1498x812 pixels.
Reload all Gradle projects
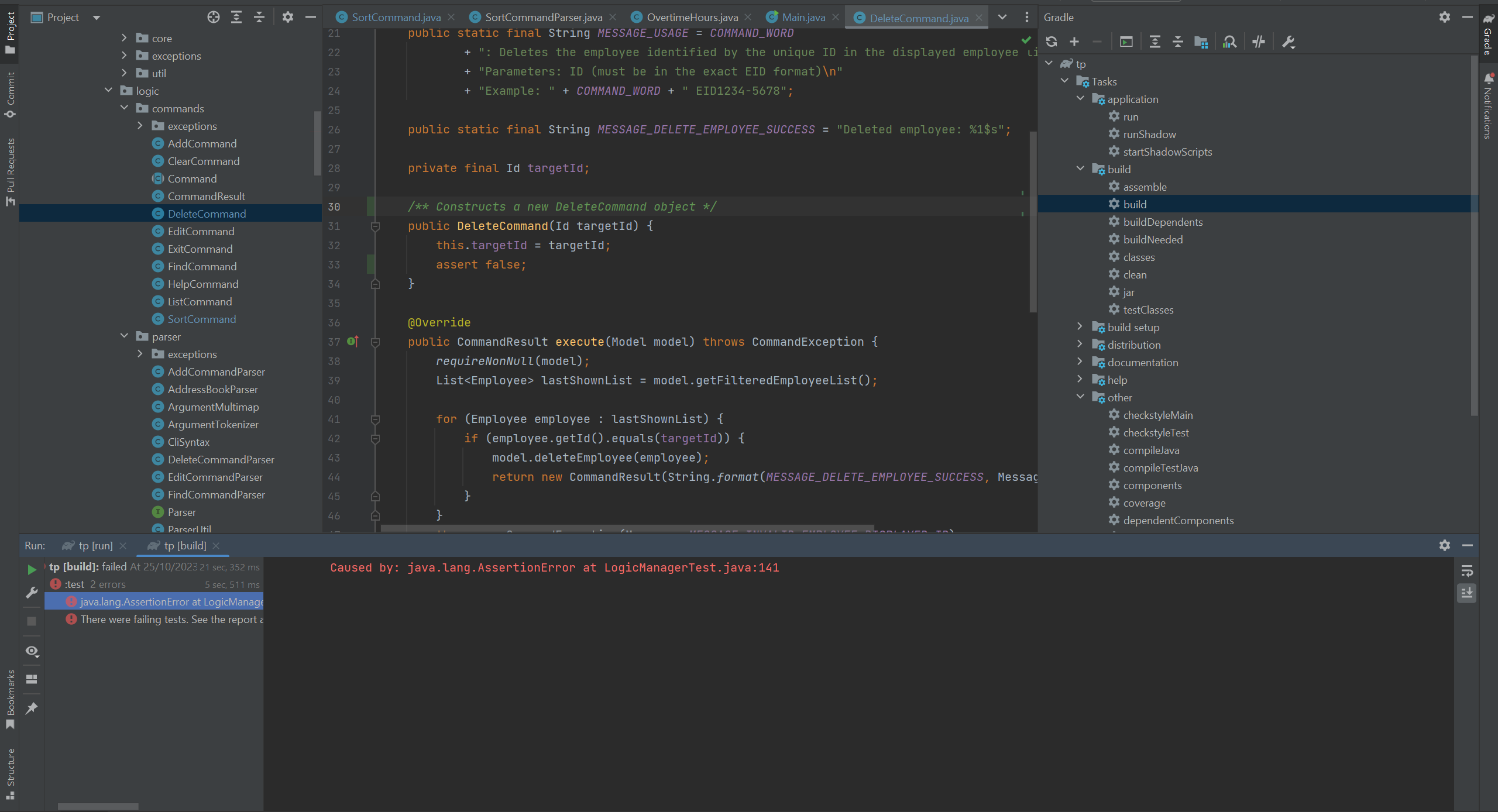click(1052, 42)
